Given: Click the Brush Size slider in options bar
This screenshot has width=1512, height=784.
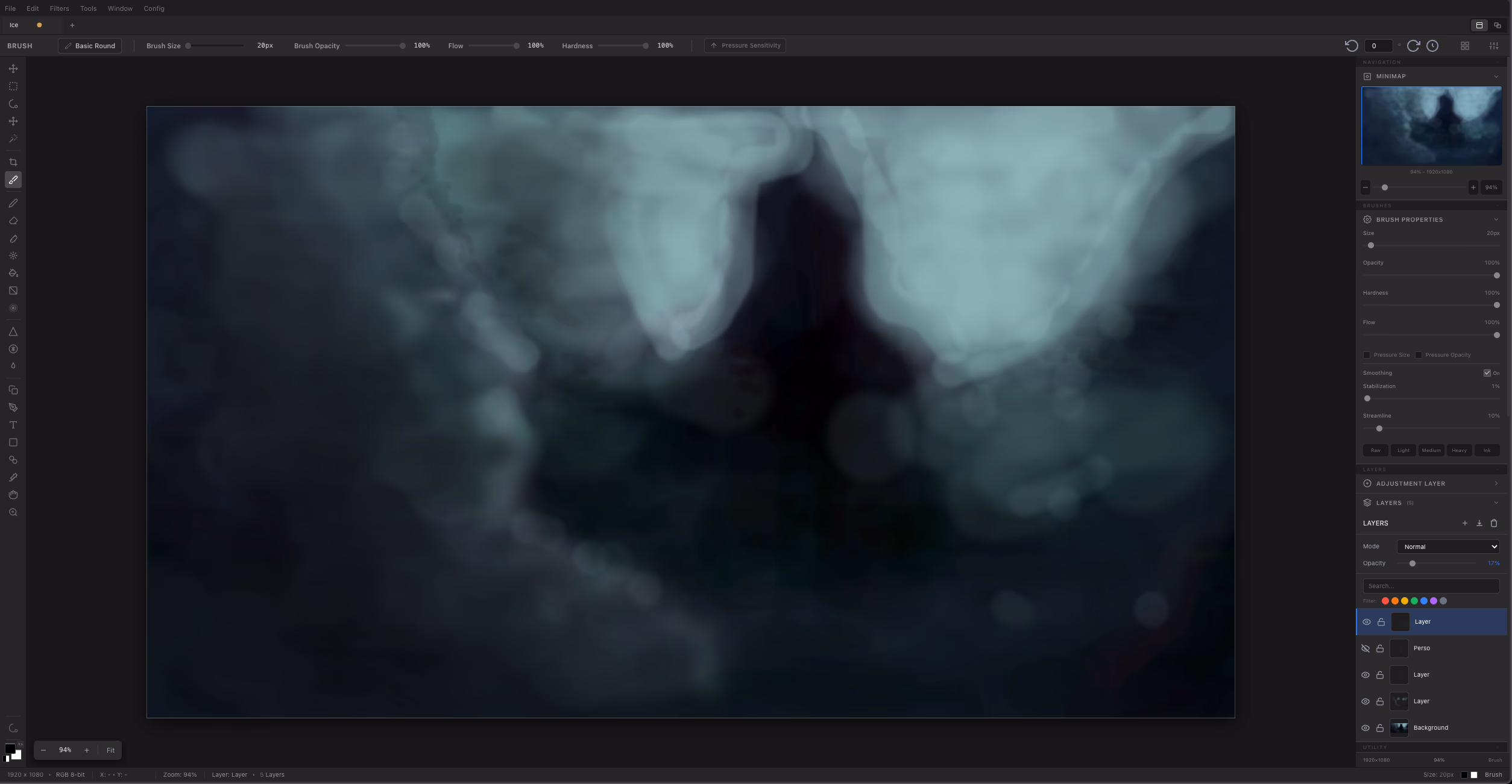Looking at the screenshot, I should [x=215, y=46].
